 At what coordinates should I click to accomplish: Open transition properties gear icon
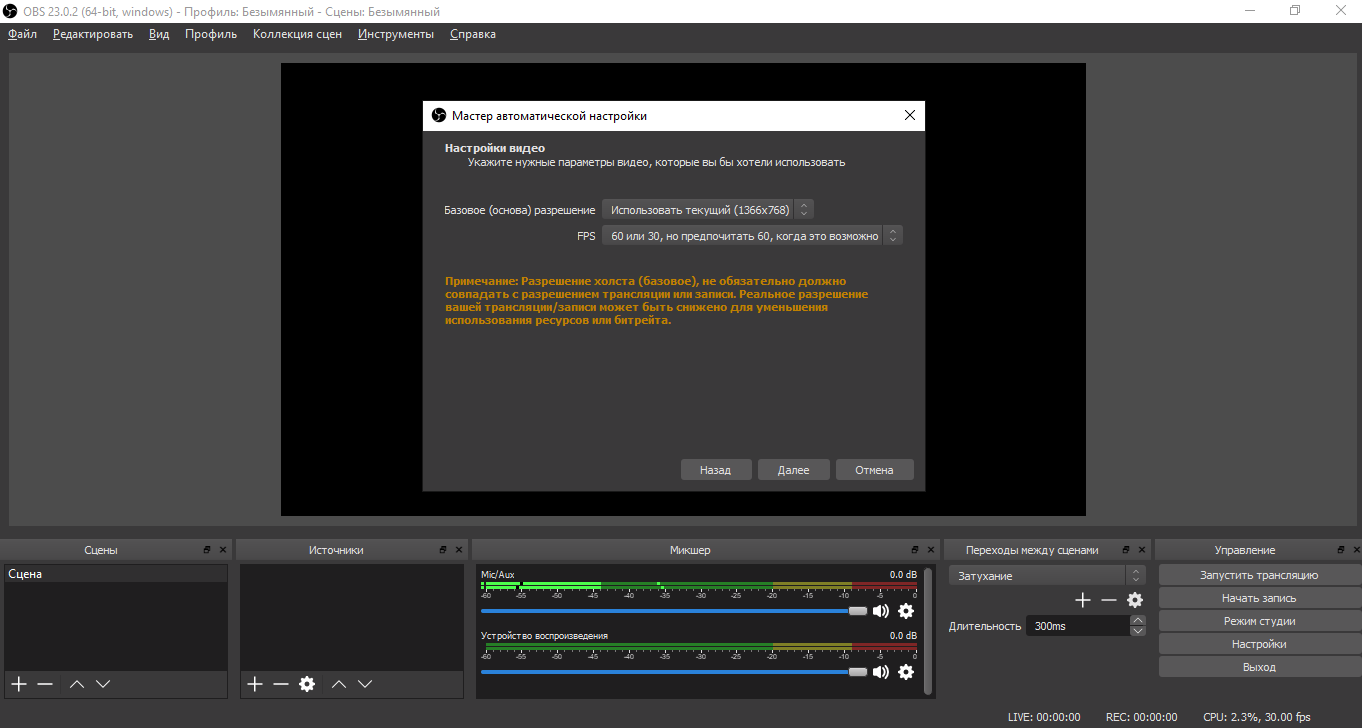pos(1135,600)
